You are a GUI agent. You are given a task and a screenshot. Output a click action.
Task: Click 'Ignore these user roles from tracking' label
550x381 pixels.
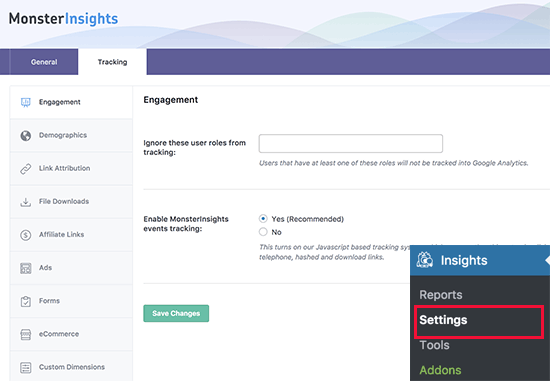pos(195,148)
